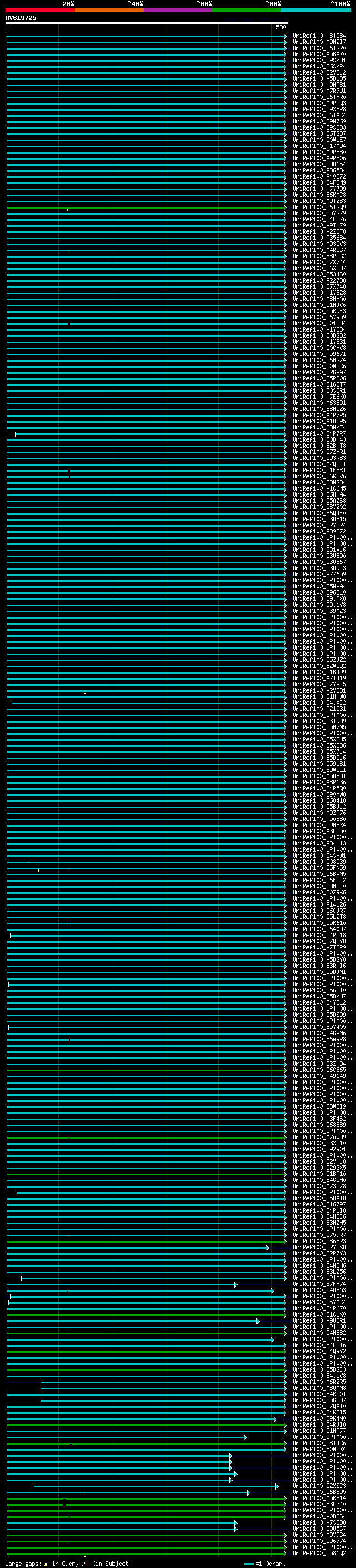Select the UniRef100_B2R7Y3 label
The height and width of the screenshot is (1568, 356).
click(x=319, y=1253)
